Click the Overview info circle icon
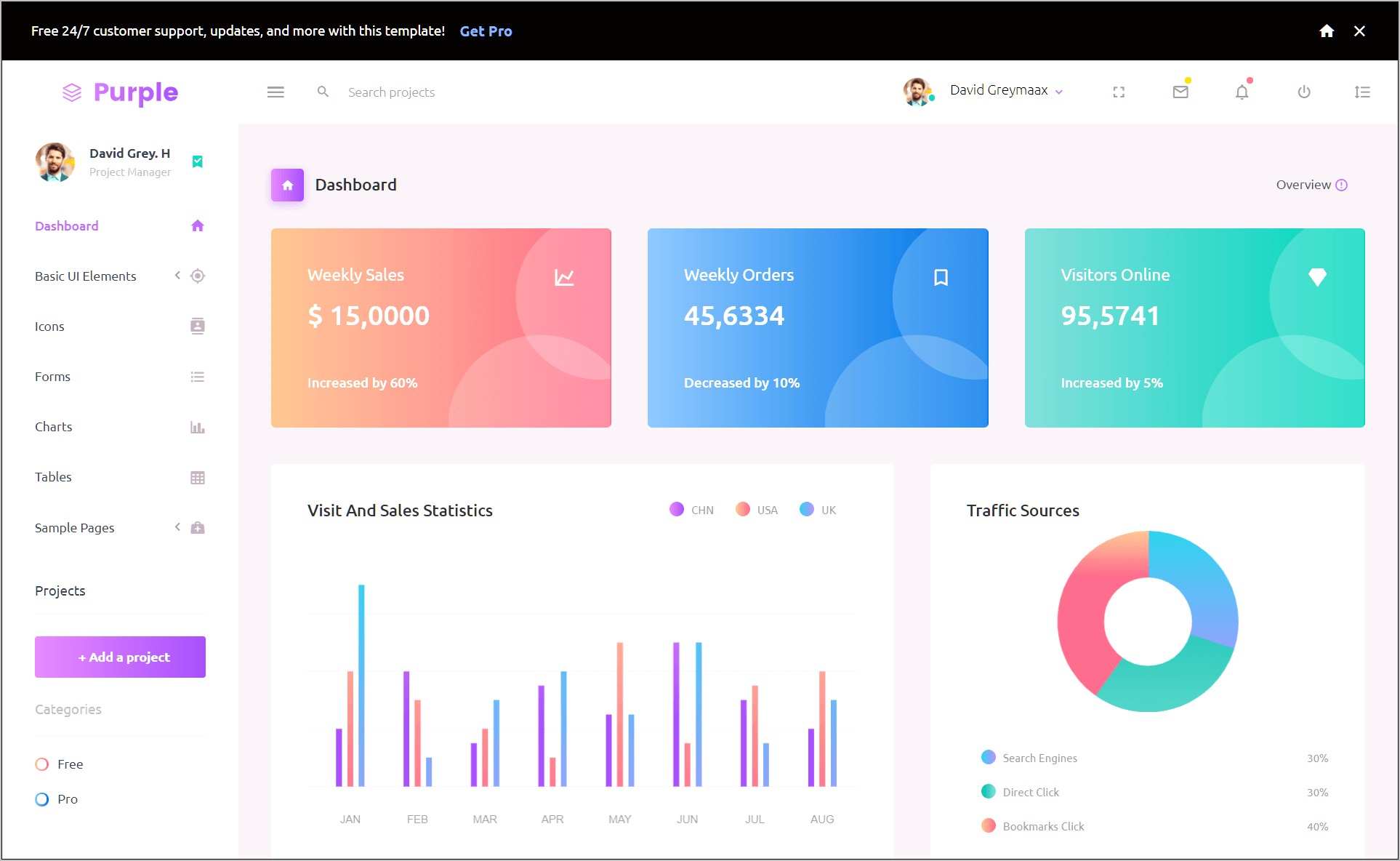Image resolution: width=1400 pixels, height=861 pixels. [1342, 185]
